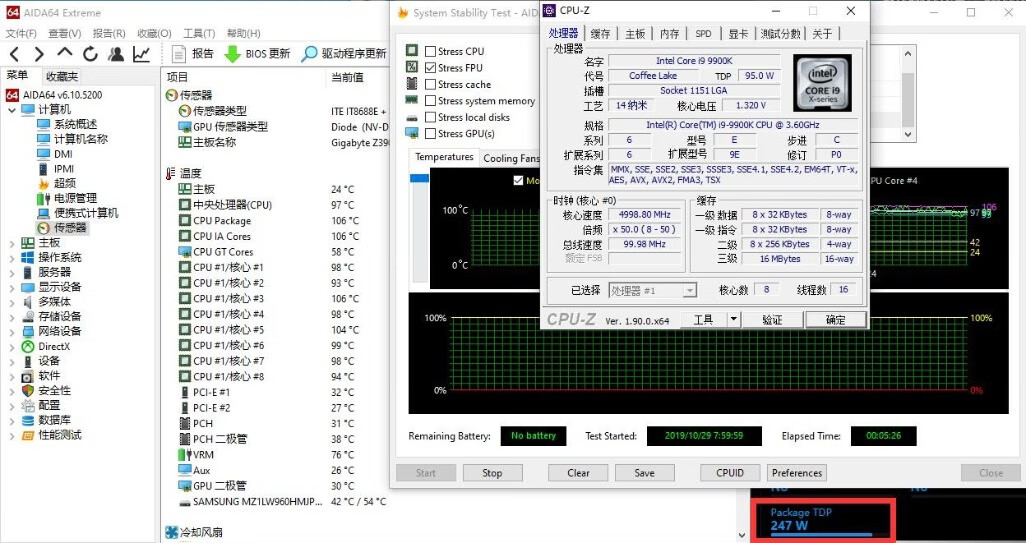Enable Stress system memory checkbox

(431, 101)
